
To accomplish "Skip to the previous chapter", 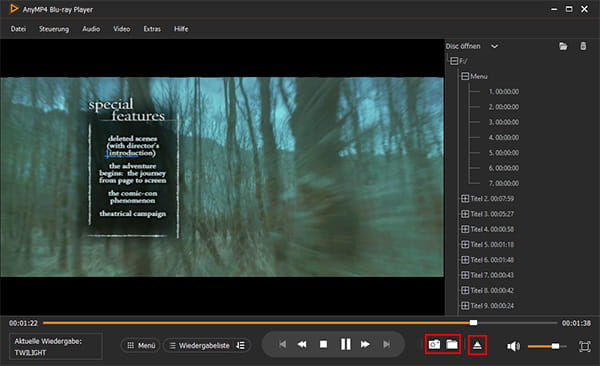I will coord(282,345).
